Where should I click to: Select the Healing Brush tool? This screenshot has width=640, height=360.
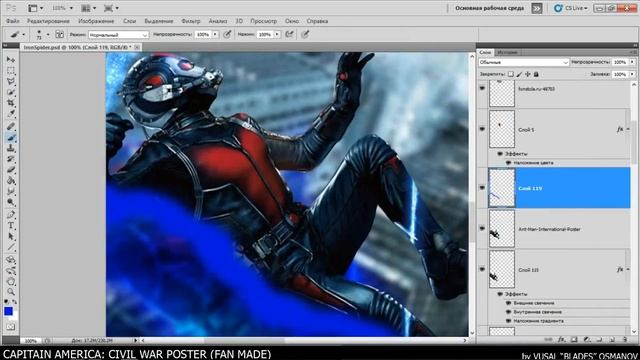tap(11, 127)
